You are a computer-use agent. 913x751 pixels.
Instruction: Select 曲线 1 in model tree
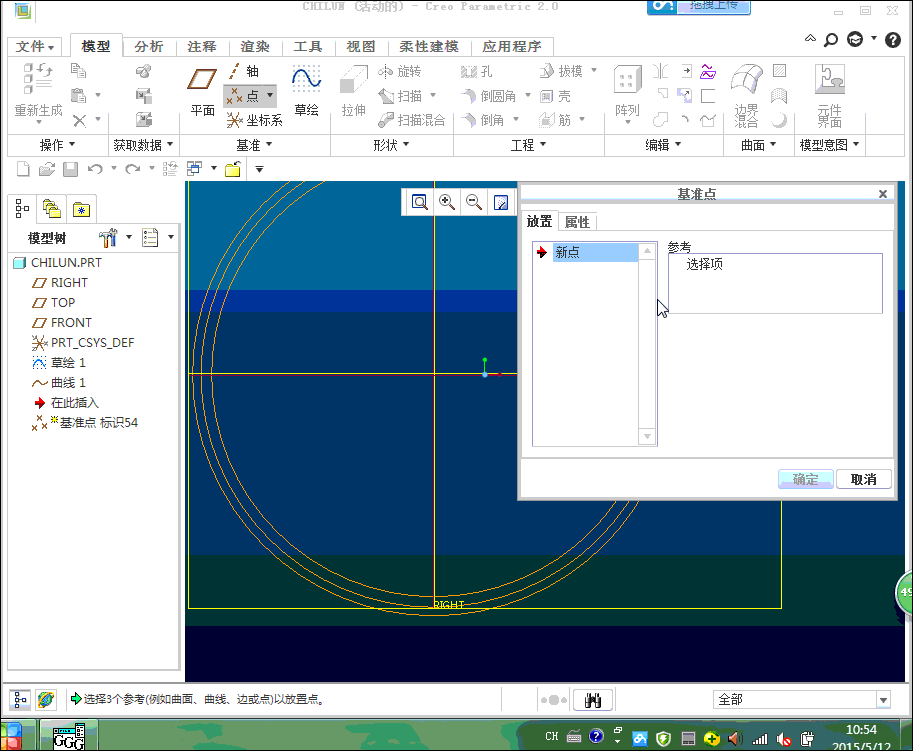pos(59,382)
